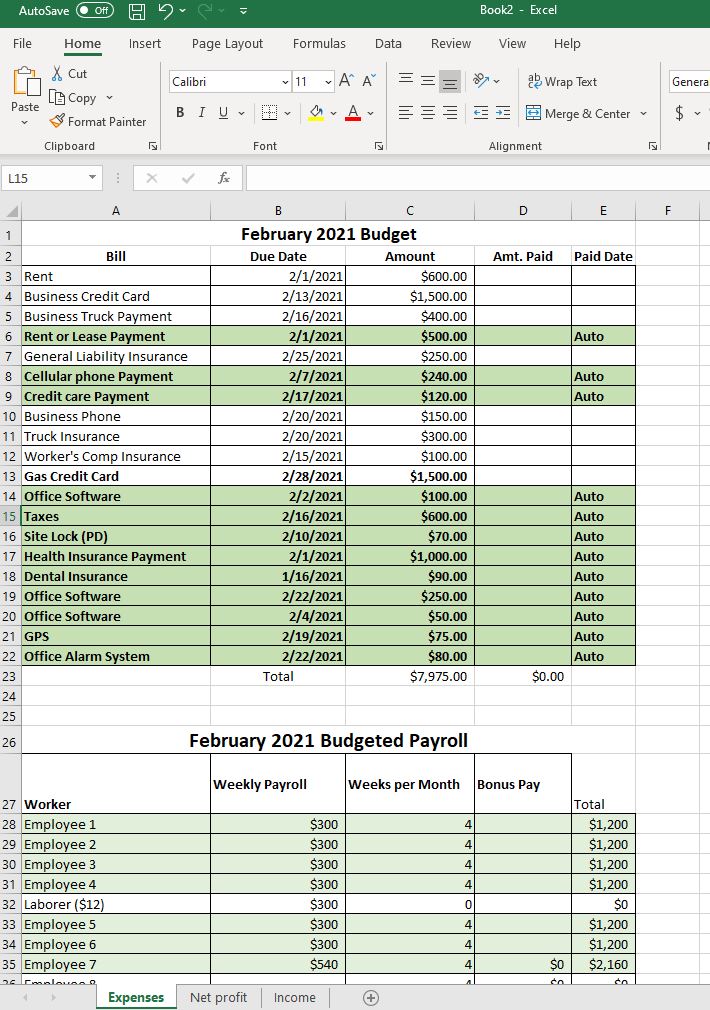Open the Calibri font name dropdown
Image resolution: width=710 pixels, height=1010 pixels.
284,82
